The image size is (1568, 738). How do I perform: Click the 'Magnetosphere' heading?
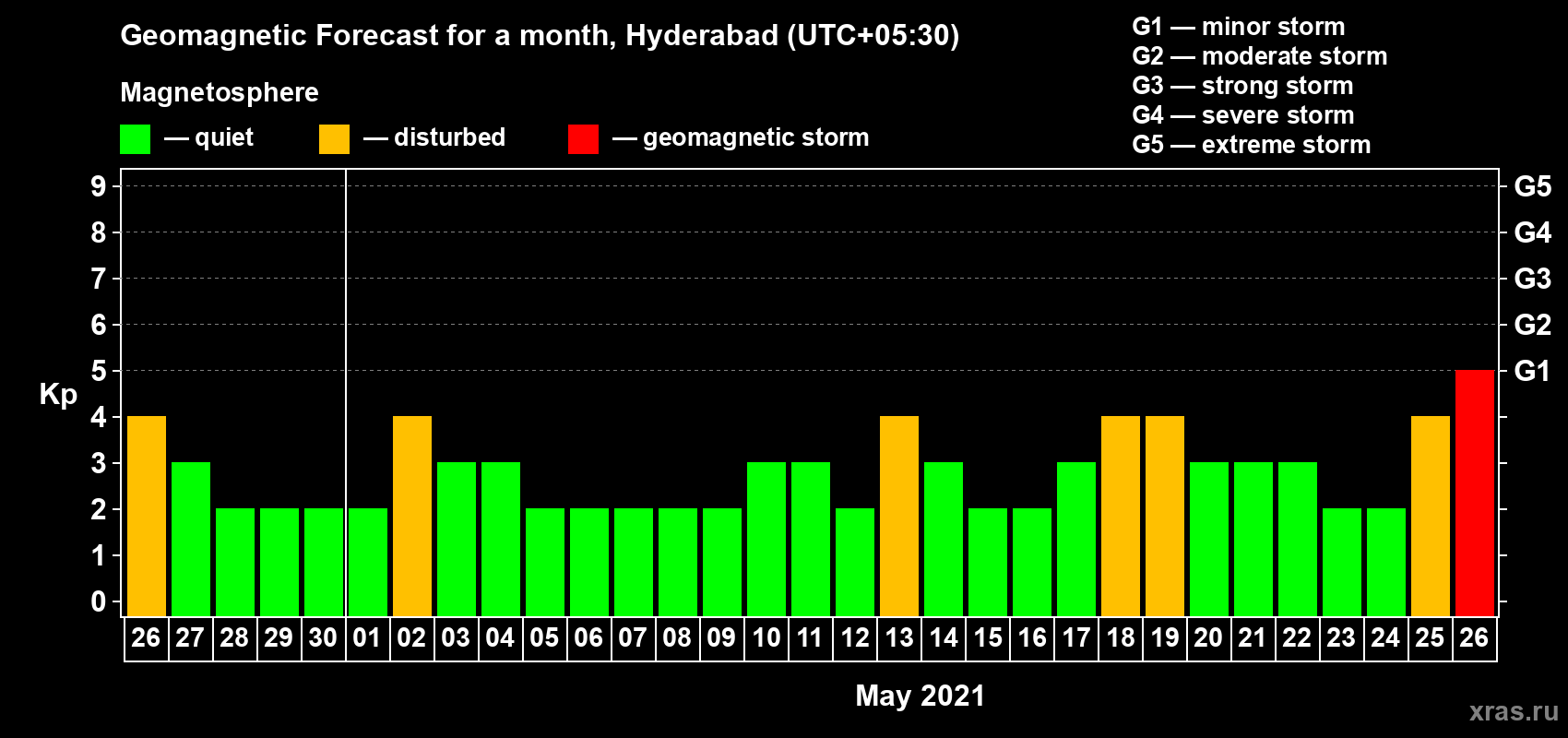click(x=220, y=92)
